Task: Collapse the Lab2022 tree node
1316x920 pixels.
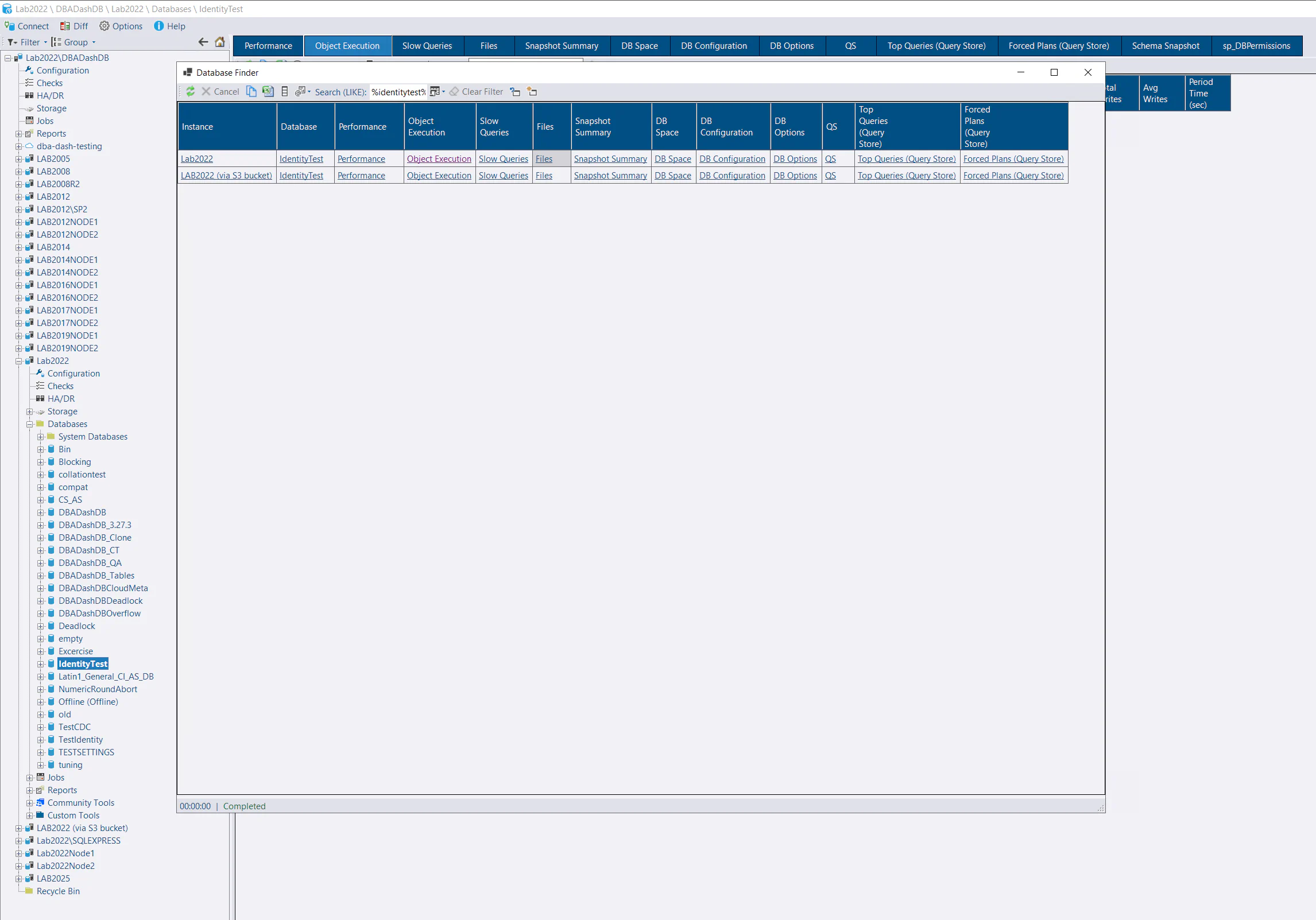Action: (x=18, y=360)
